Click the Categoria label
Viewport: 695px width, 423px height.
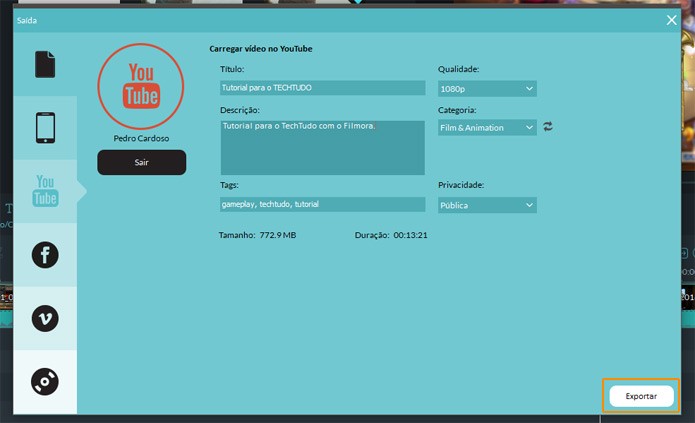tap(457, 110)
